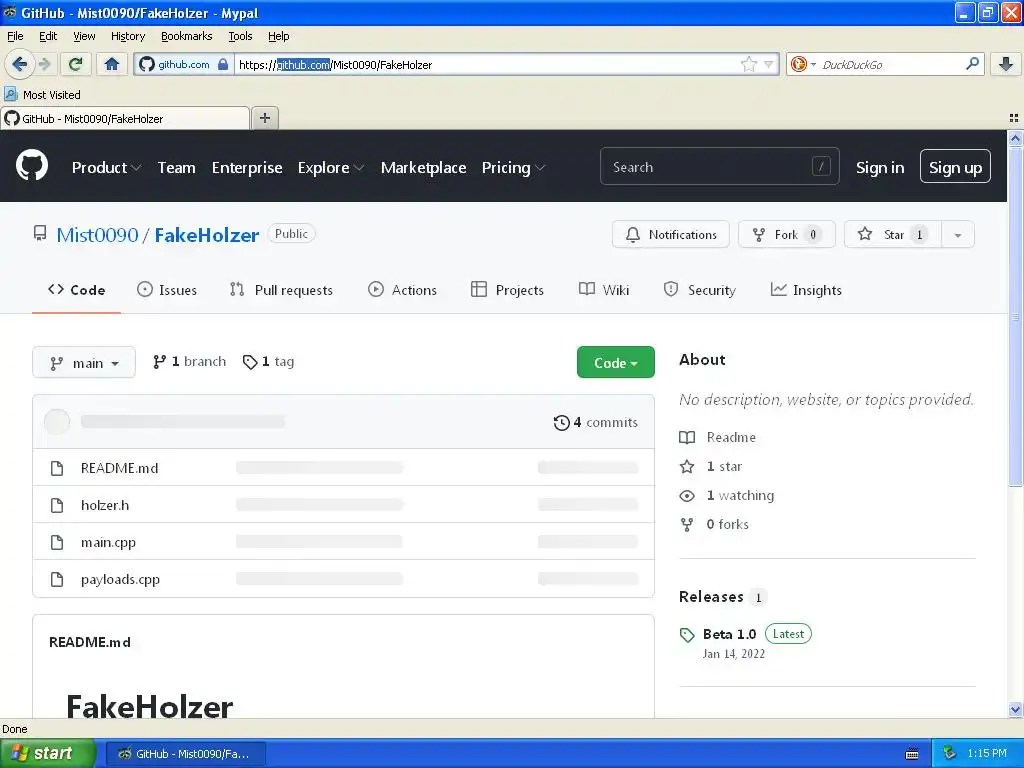This screenshot has height=768, width=1024.
Task: Click the commit history clock icon
Action: [x=561, y=423]
